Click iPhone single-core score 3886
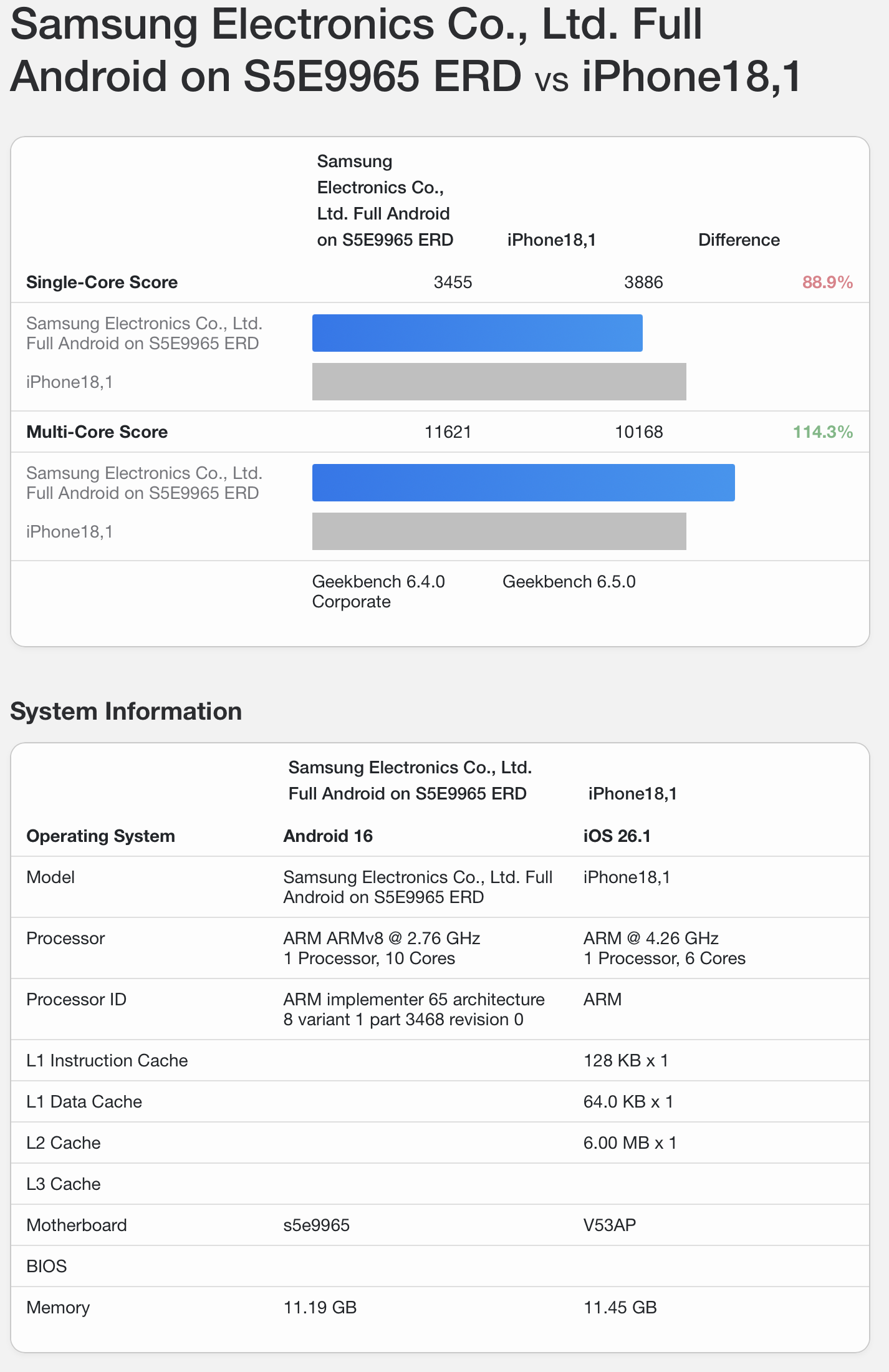Screen dimensions: 889x1372 [x=643, y=283]
